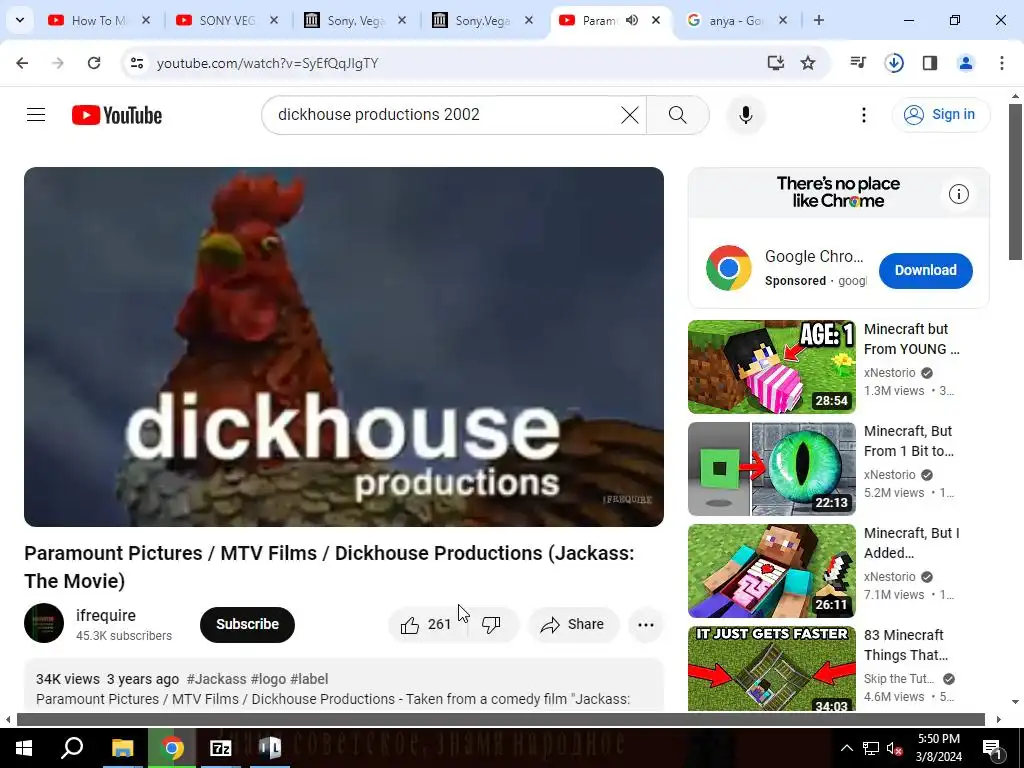Open File Explorer from taskbar
Viewport: 1024px width, 768px height.
tap(122, 748)
